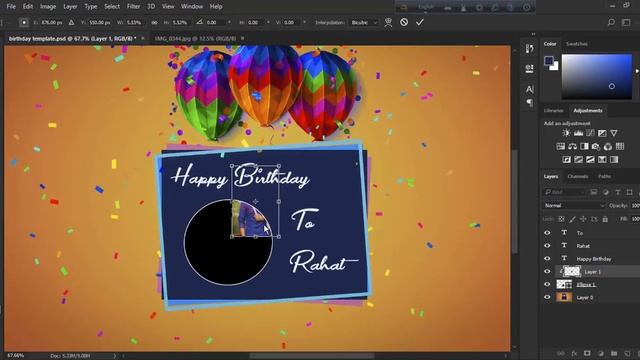Add a Black & White adjustment
640x360 pixels.
(x=584, y=146)
